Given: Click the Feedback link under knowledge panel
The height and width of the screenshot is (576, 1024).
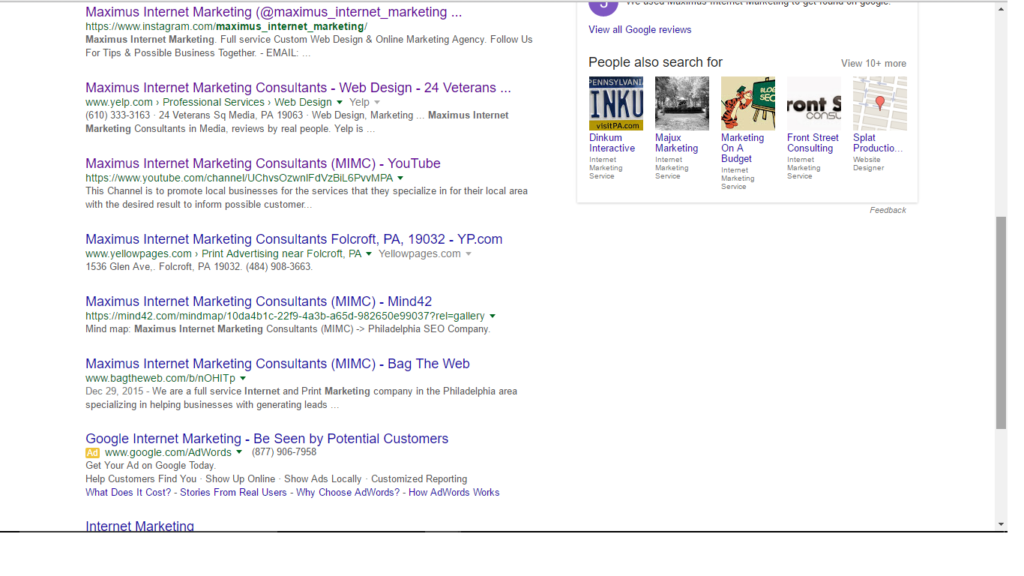Looking at the screenshot, I should 888,210.
